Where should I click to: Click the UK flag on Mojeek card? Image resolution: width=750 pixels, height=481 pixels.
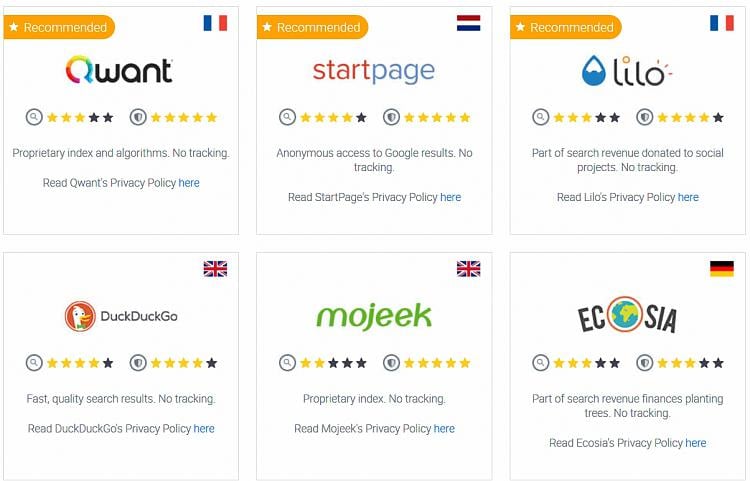[468, 268]
